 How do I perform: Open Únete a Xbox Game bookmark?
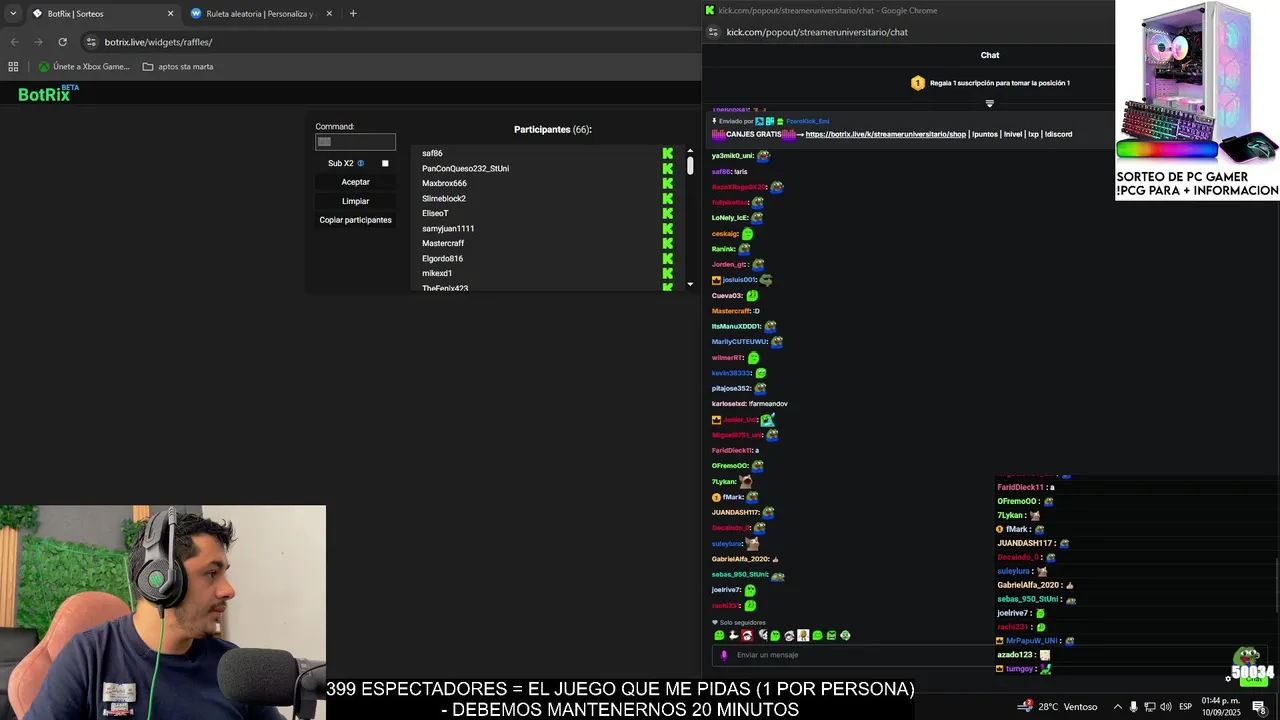84,67
